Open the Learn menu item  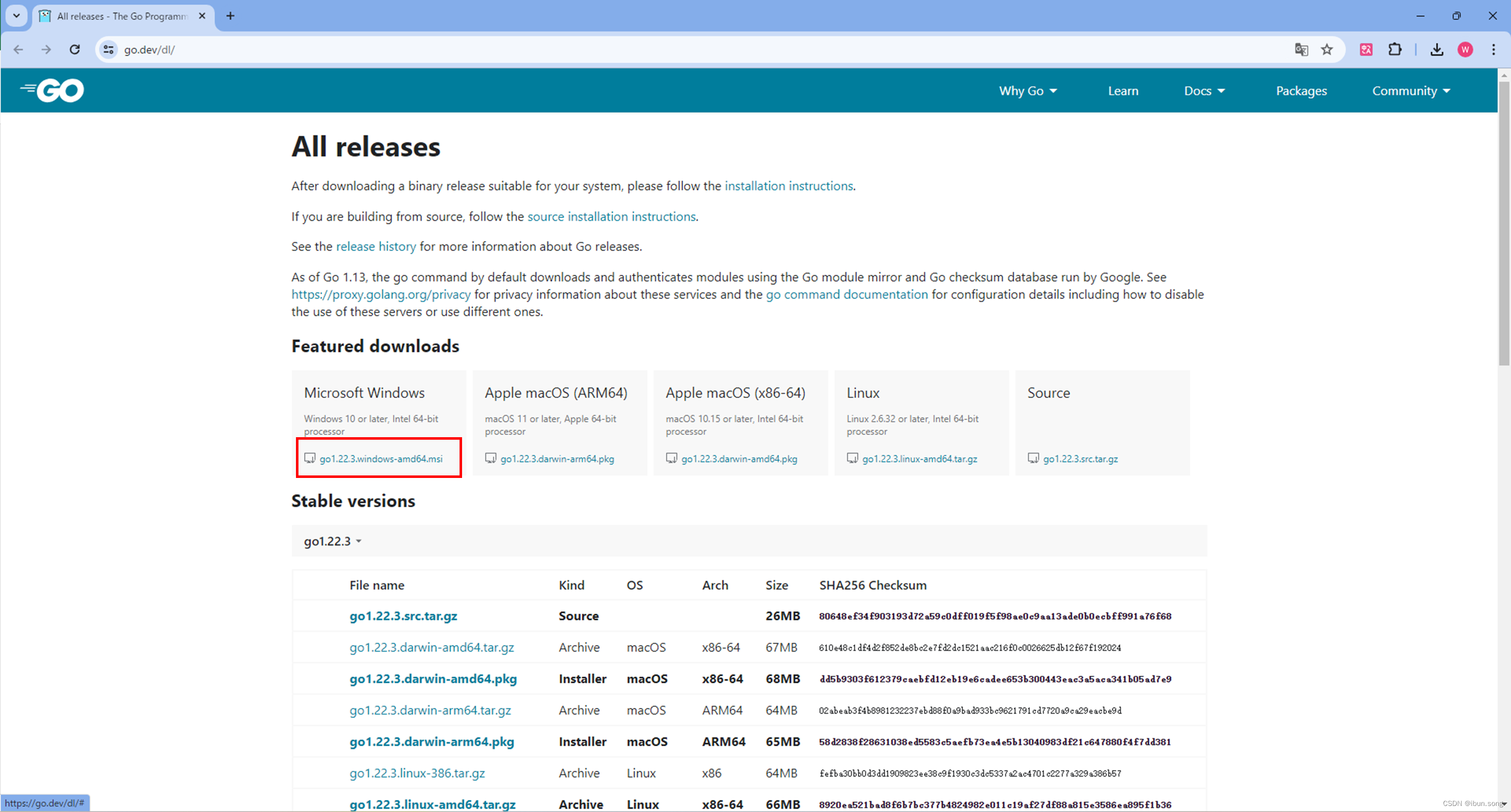(x=1123, y=91)
